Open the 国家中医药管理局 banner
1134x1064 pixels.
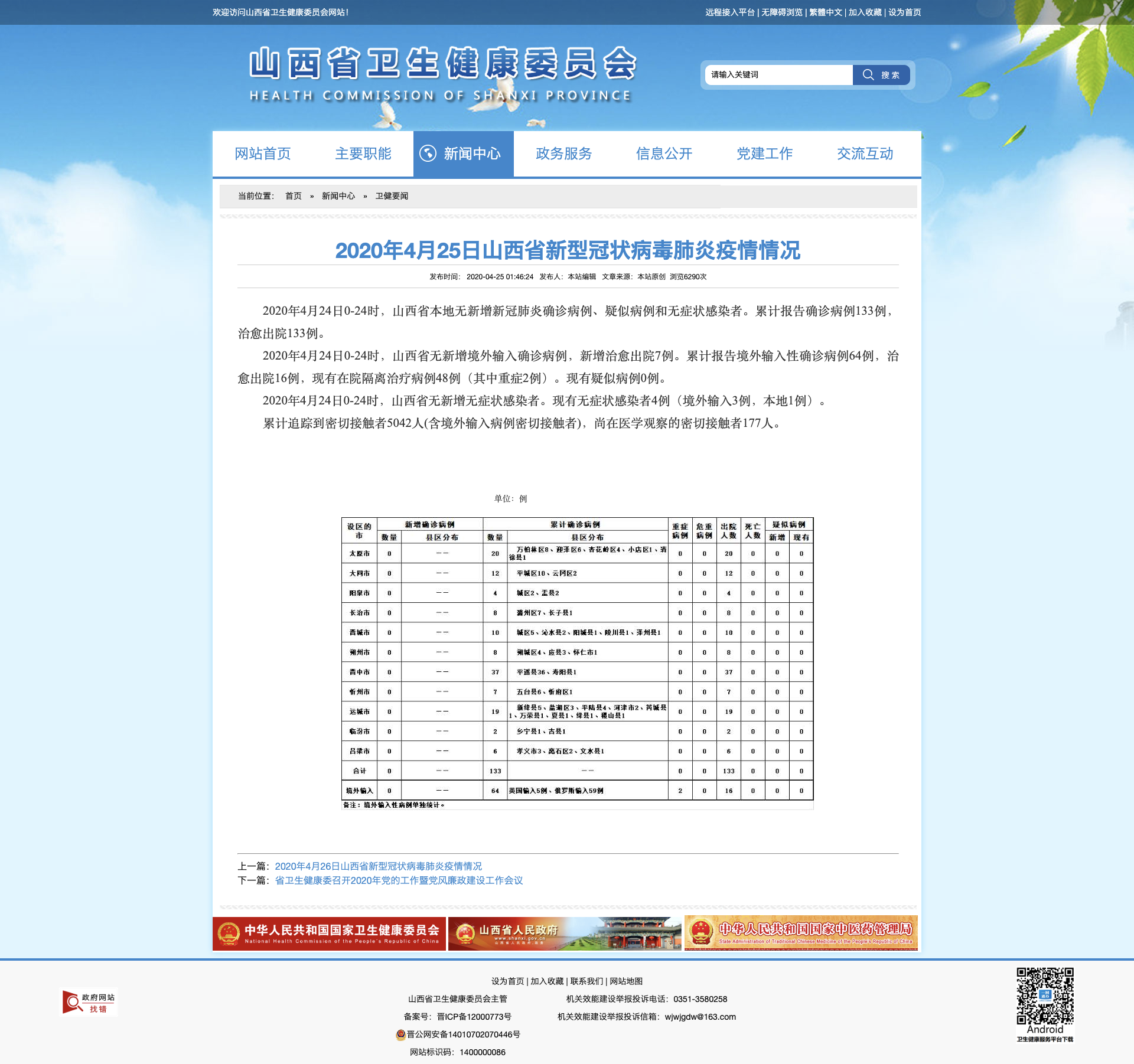coord(801,933)
